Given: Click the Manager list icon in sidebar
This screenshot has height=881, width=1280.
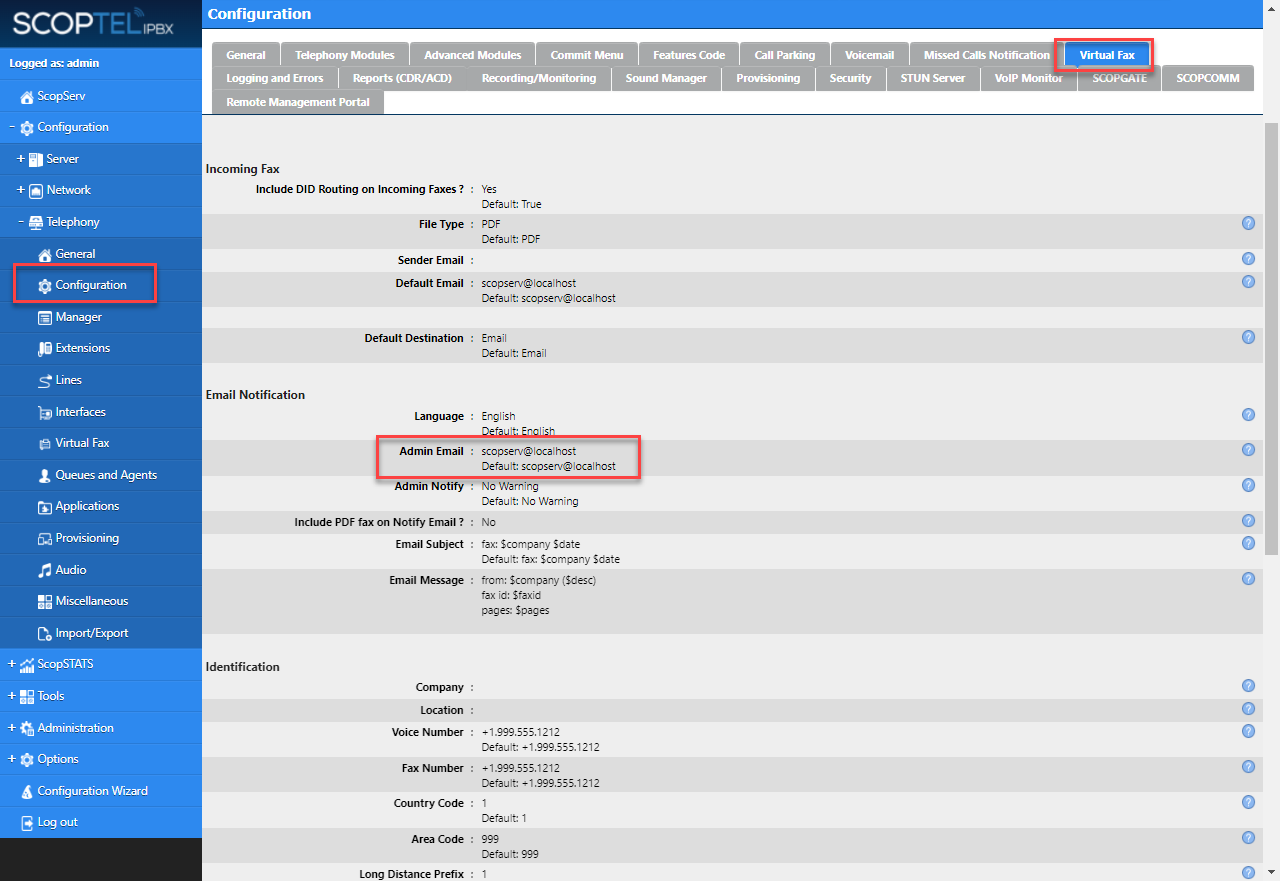Looking at the screenshot, I should (45, 317).
